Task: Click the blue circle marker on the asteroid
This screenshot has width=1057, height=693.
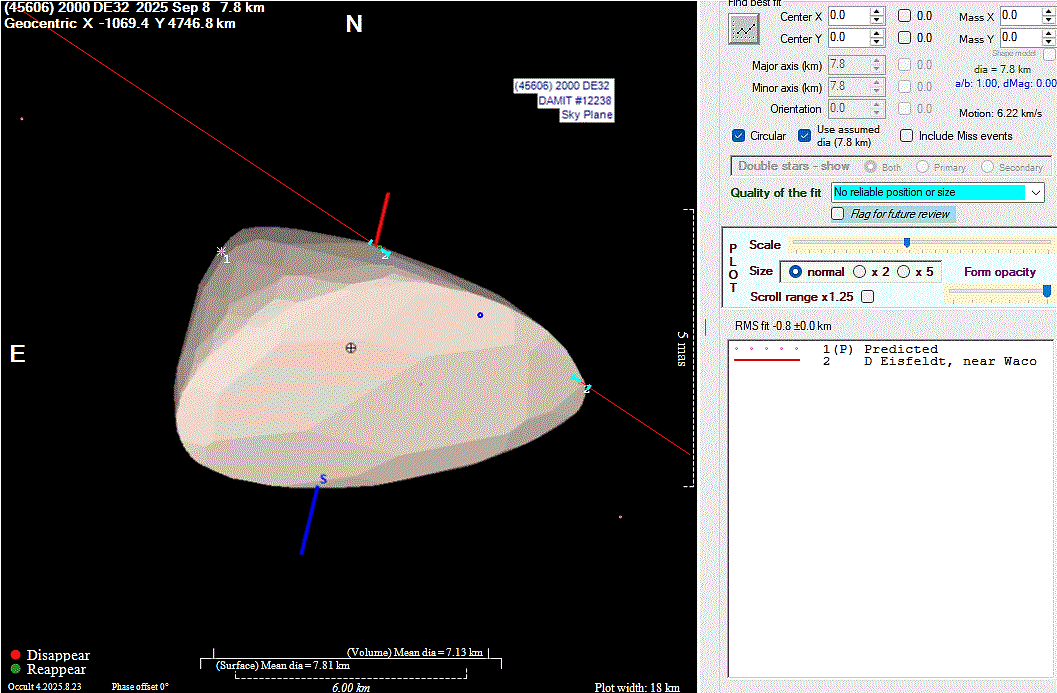Action: 480,315
